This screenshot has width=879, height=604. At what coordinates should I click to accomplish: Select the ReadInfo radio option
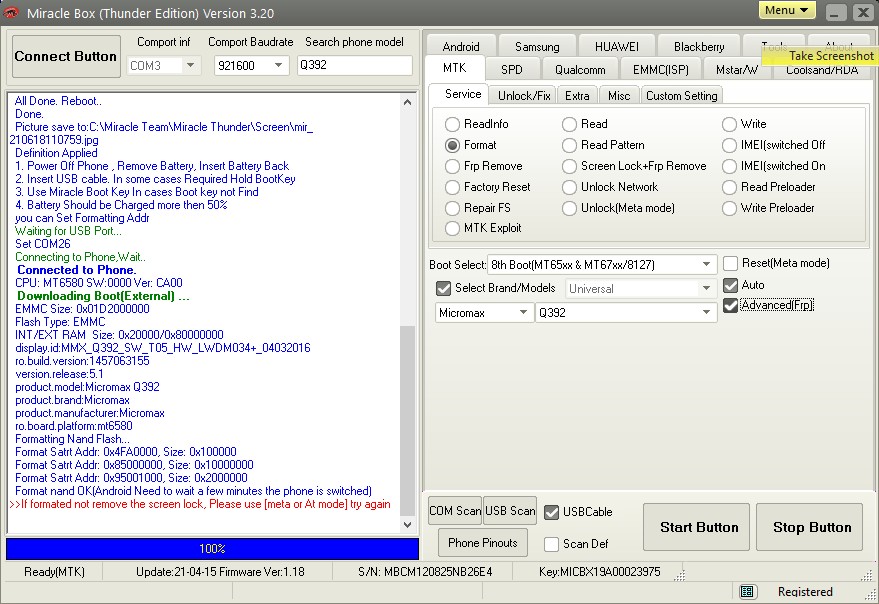[x=452, y=124]
